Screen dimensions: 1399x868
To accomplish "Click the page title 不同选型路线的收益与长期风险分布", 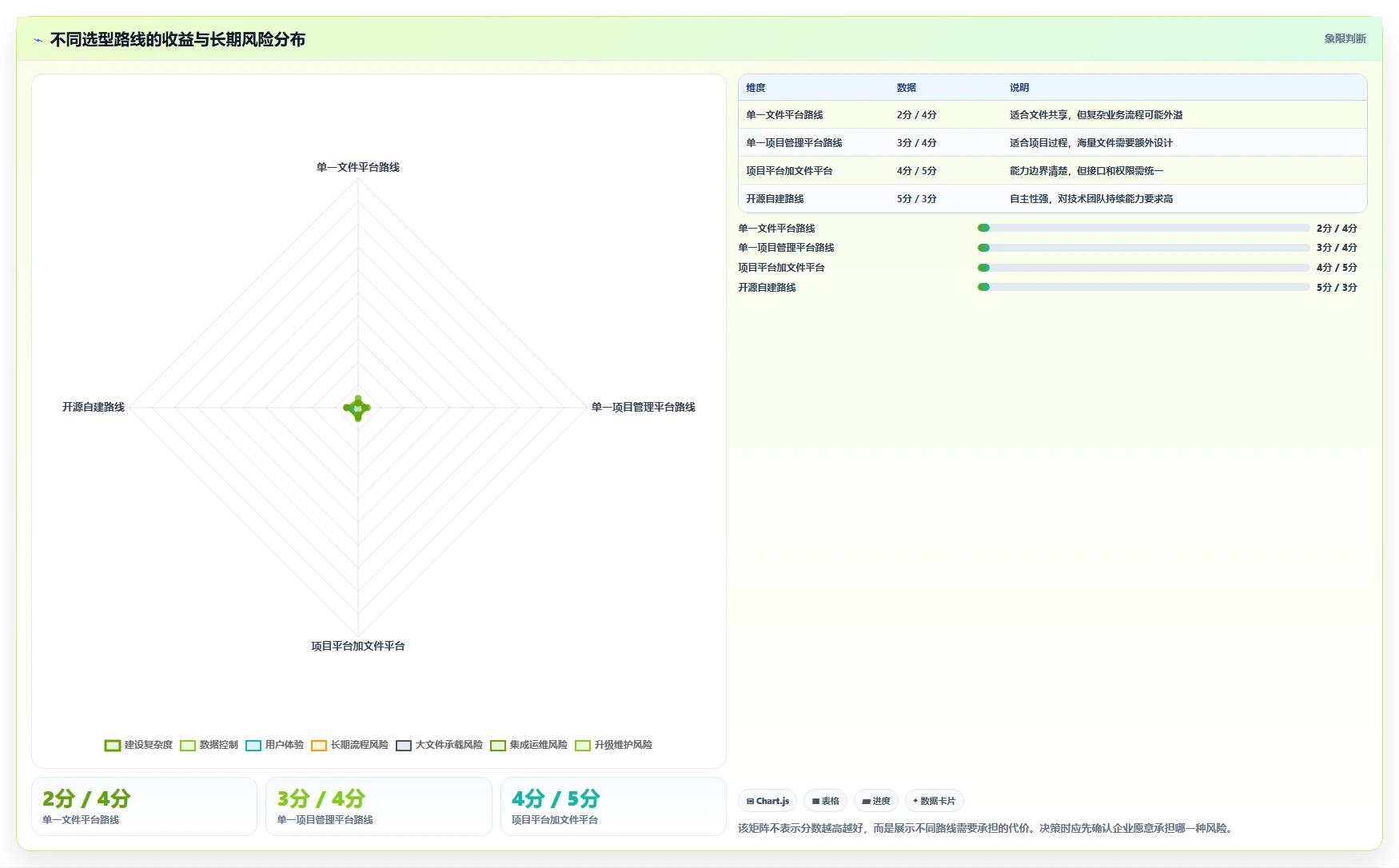I will pos(177,40).
